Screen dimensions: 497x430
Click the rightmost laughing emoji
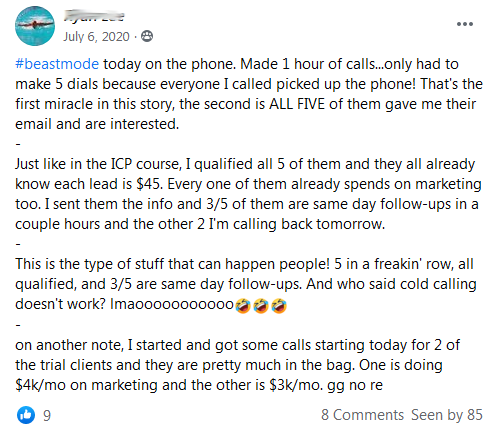(x=279, y=306)
